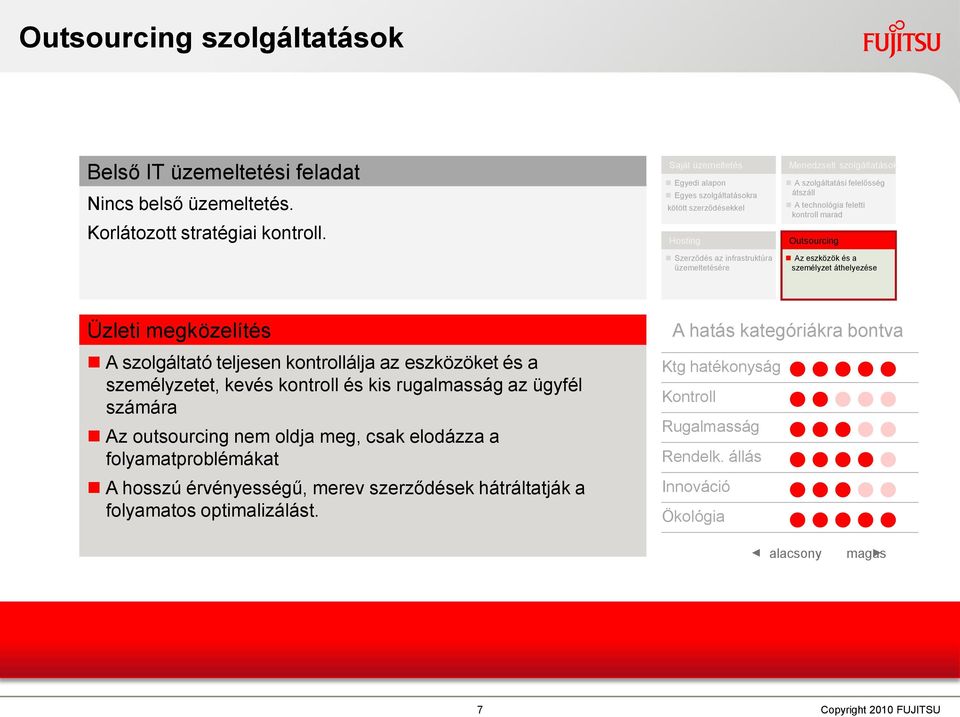Click the Copyright 2010 FUJITSU footer text
The height and width of the screenshot is (717, 960).
pyautogui.click(x=880, y=710)
